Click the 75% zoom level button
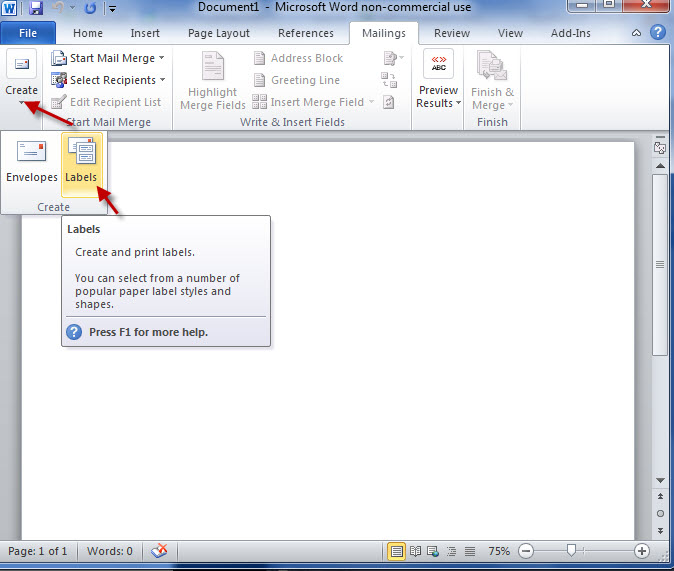This screenshot has height=571, width=674. 499,551
